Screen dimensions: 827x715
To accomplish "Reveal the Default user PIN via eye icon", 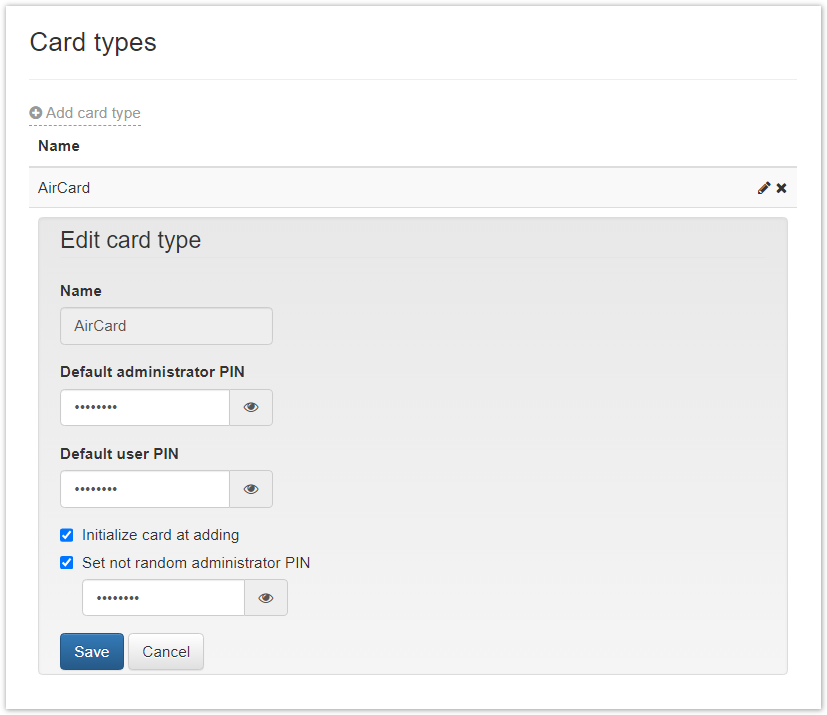I will tap(251, 489).
